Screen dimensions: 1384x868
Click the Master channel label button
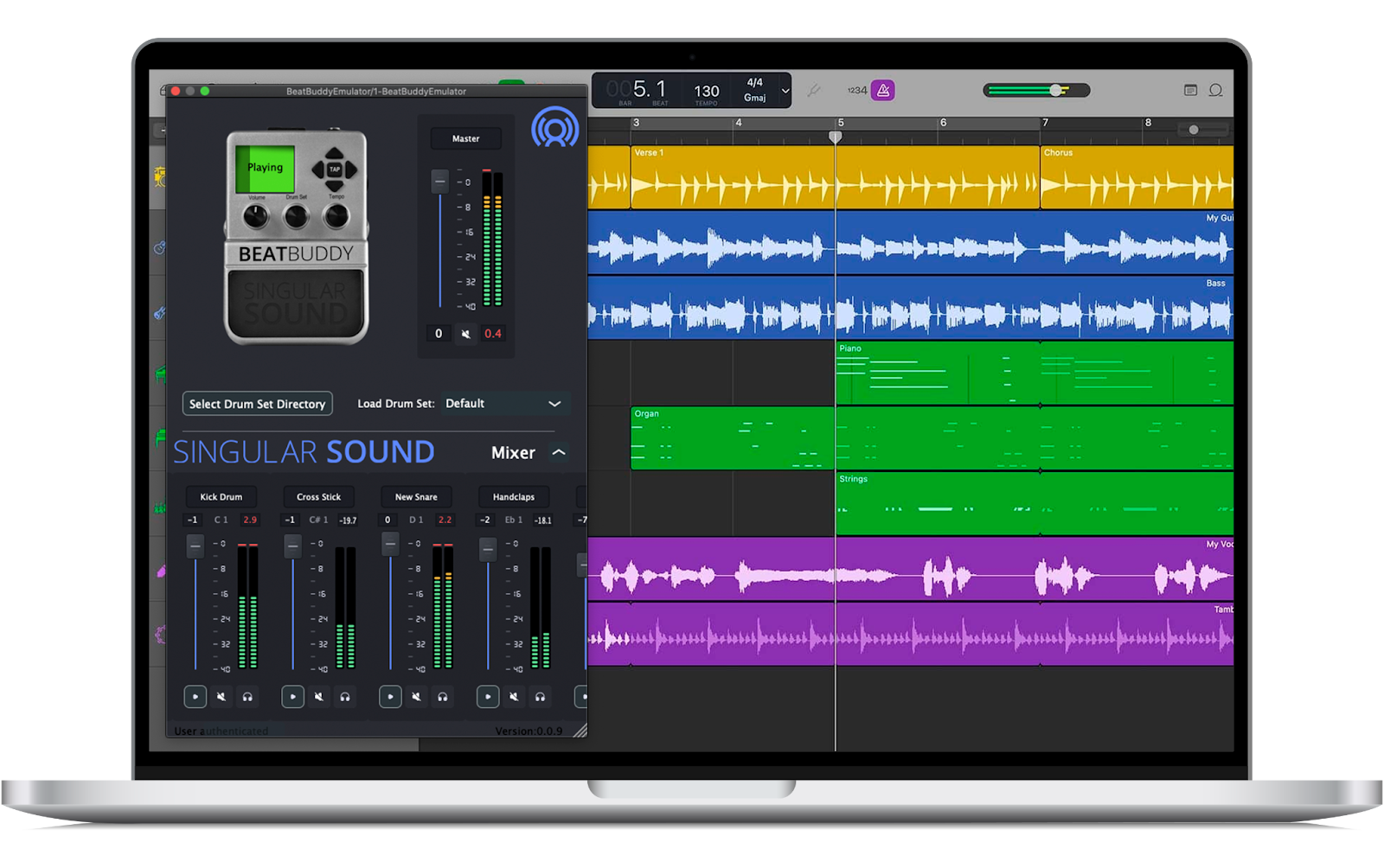click(x=465, y=138)
